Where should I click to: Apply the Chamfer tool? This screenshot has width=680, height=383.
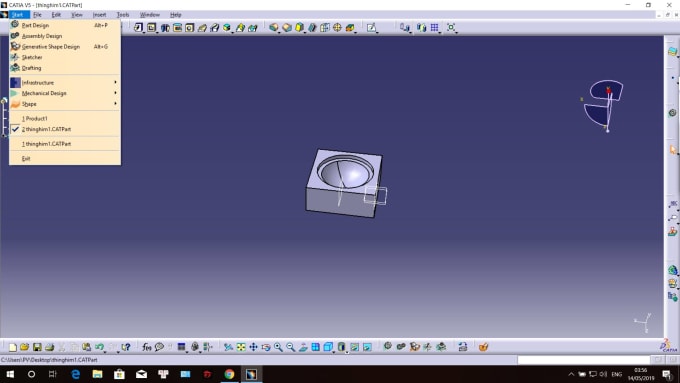coord(287,27)
